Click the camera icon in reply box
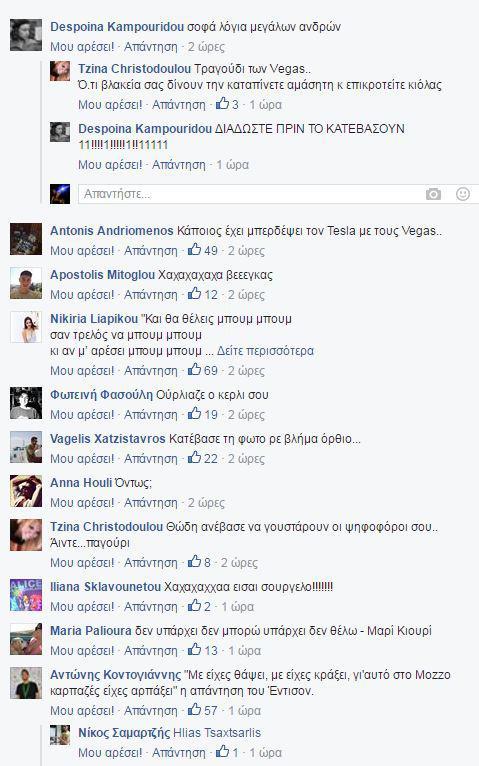The image size is (479, 766). (433, 194)
